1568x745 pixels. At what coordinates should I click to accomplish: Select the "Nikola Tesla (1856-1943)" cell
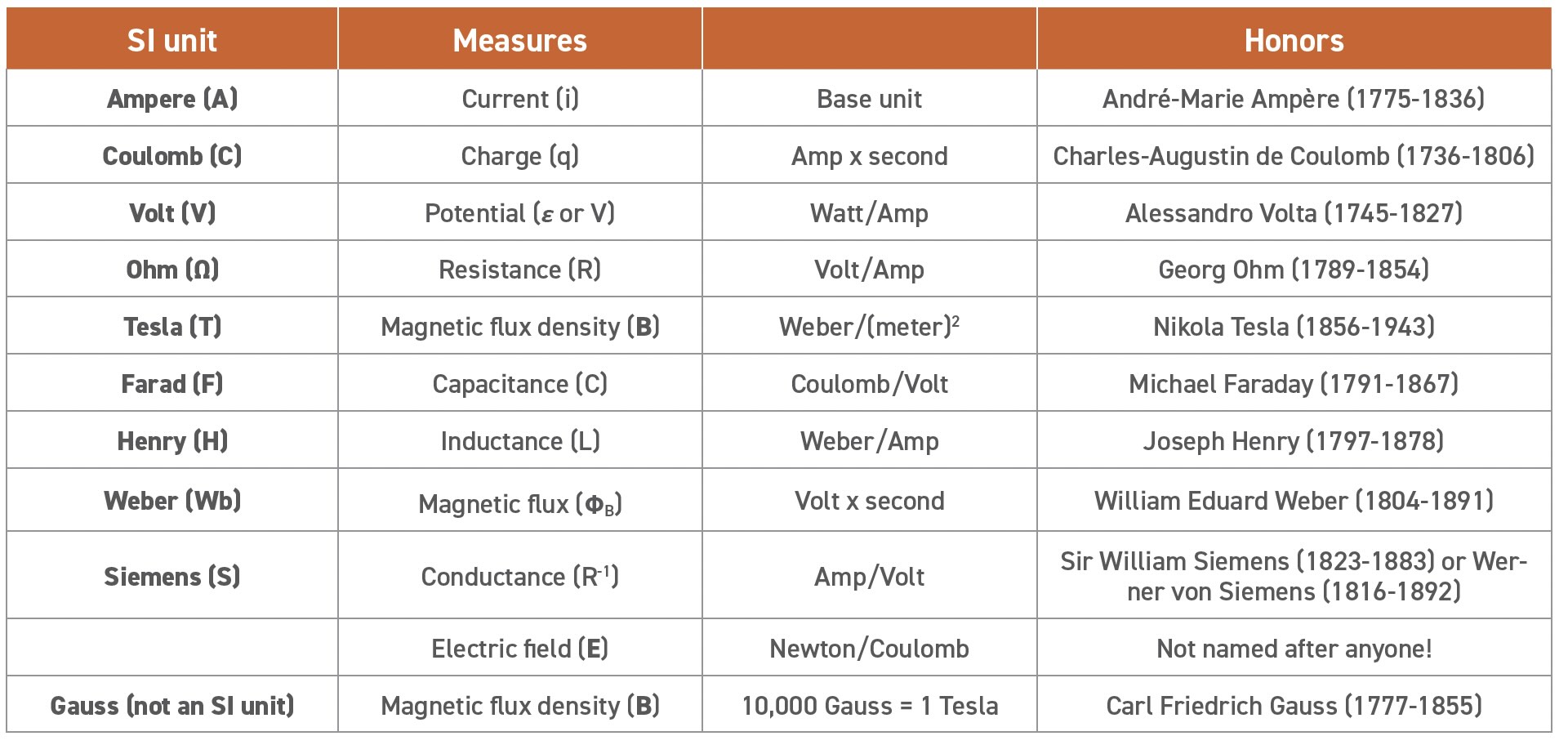1294,327
